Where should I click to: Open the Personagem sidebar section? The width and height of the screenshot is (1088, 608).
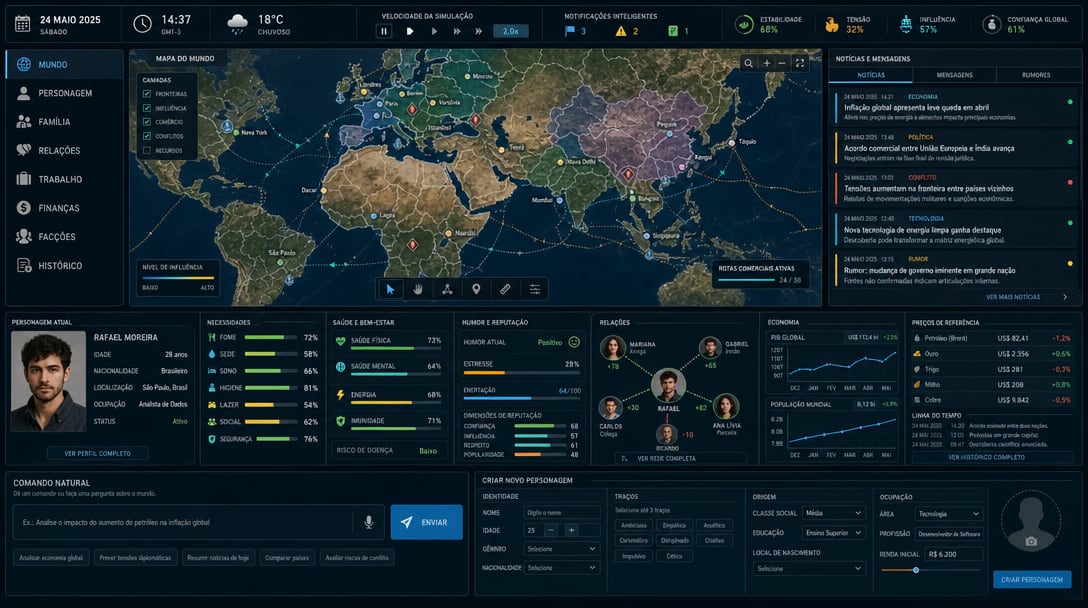[65, 93]
